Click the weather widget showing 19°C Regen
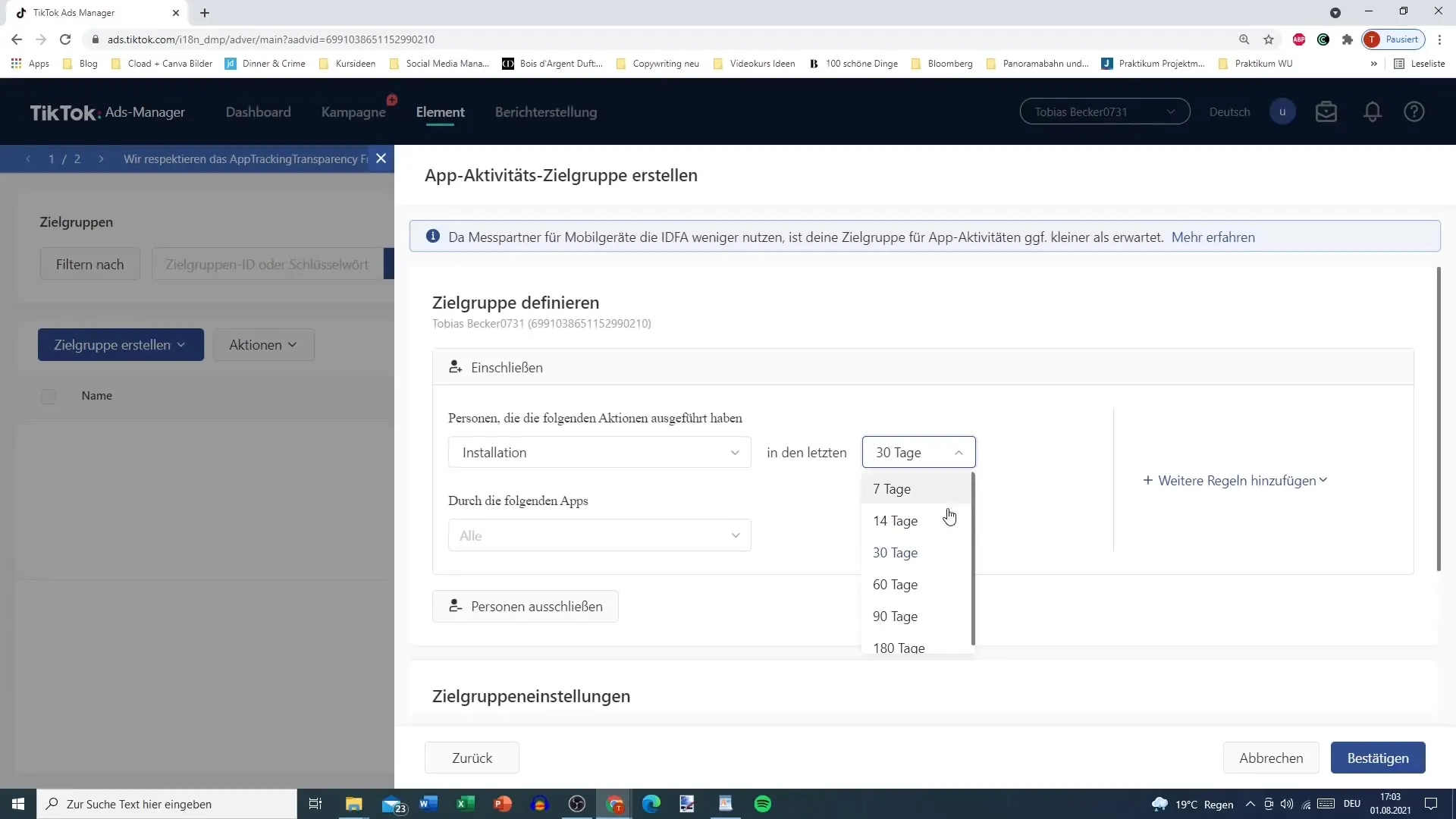 (1192, 804)
